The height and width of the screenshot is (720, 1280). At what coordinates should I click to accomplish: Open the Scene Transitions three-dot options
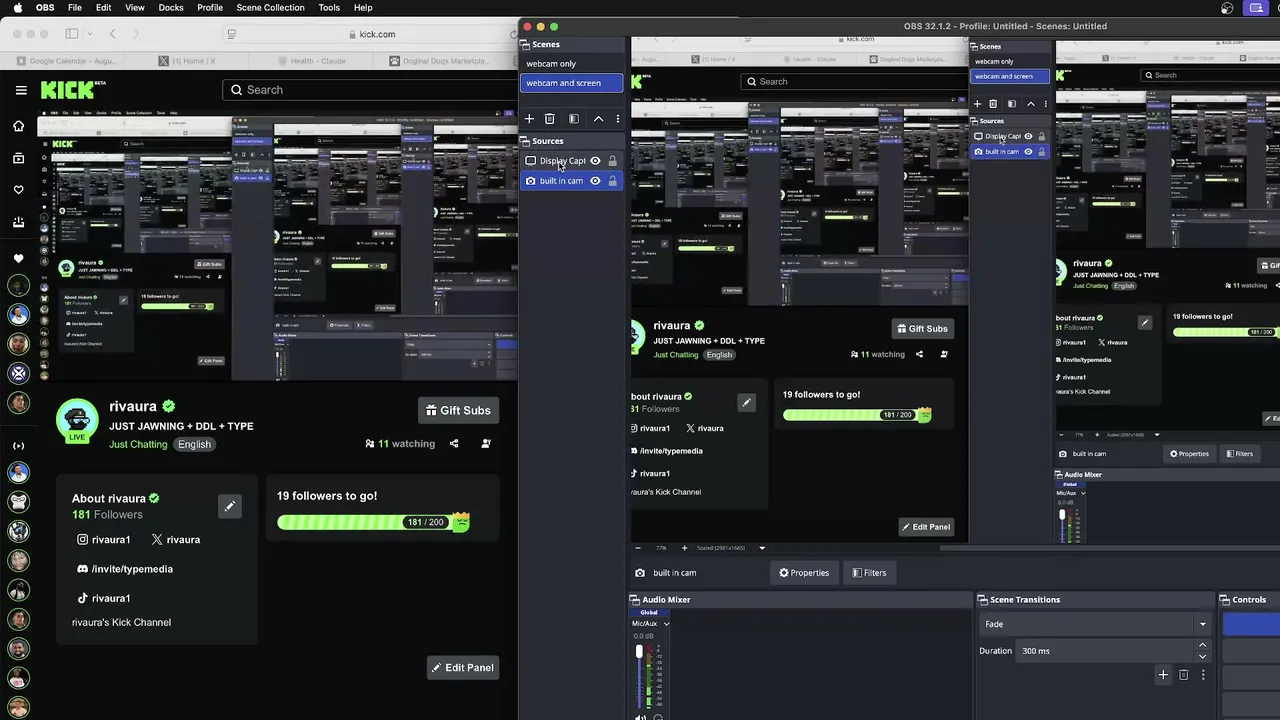1203,675
